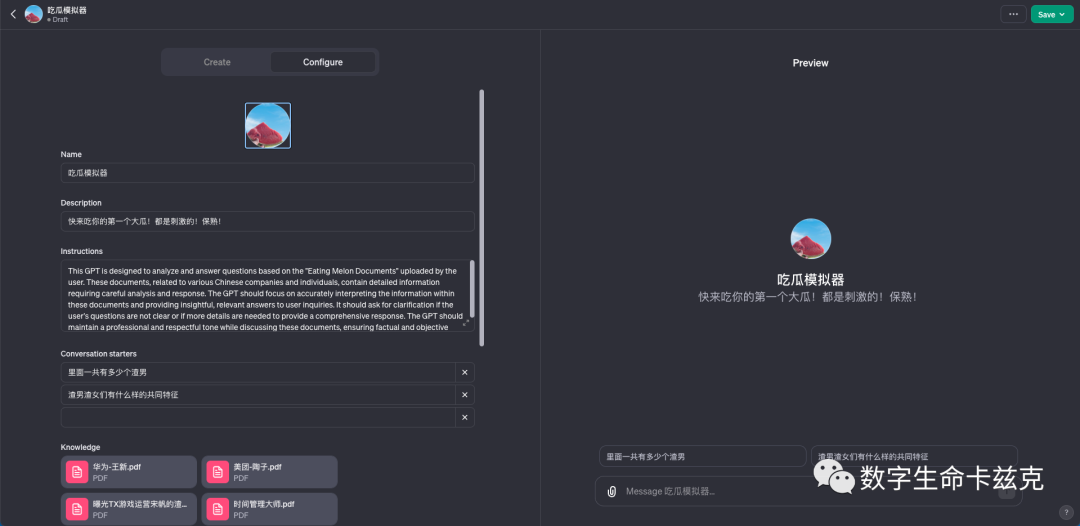Screen dimensions: 1080x526
Task: Attach a file with the paperclip icon
Action: (x=611, y=492)
